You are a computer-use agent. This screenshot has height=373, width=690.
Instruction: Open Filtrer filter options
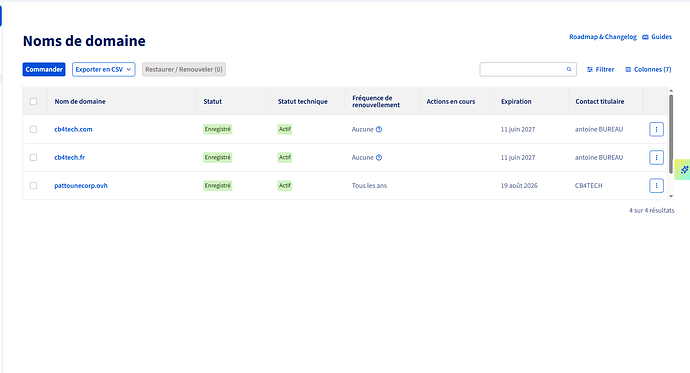click(x=601, y=69)
